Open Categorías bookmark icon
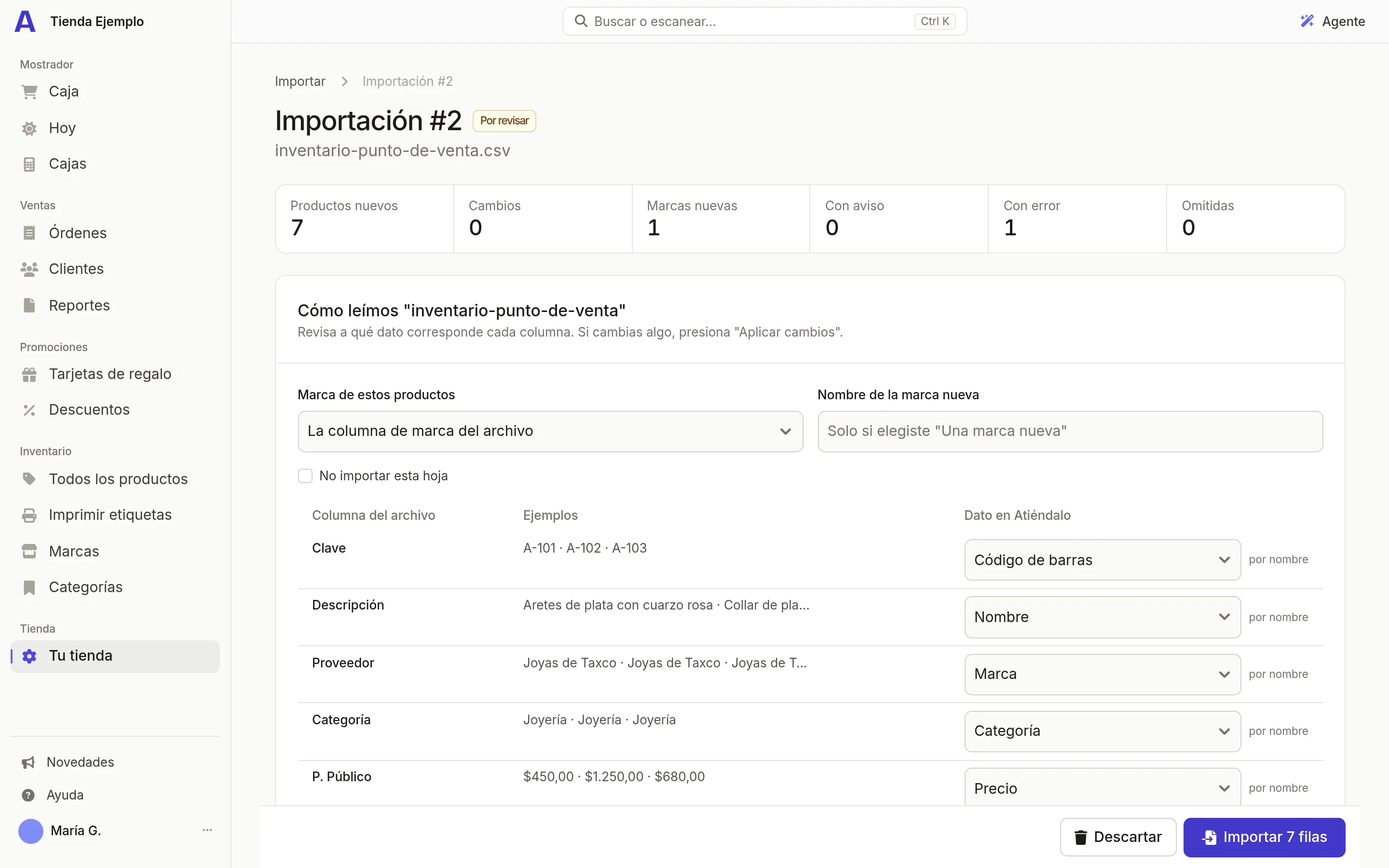This screenshot has height=868, width=1389. 29,587
